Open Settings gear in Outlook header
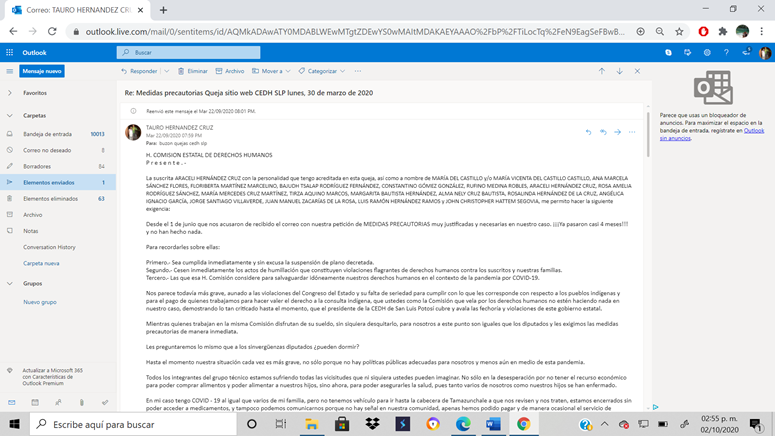 (707, 52)
